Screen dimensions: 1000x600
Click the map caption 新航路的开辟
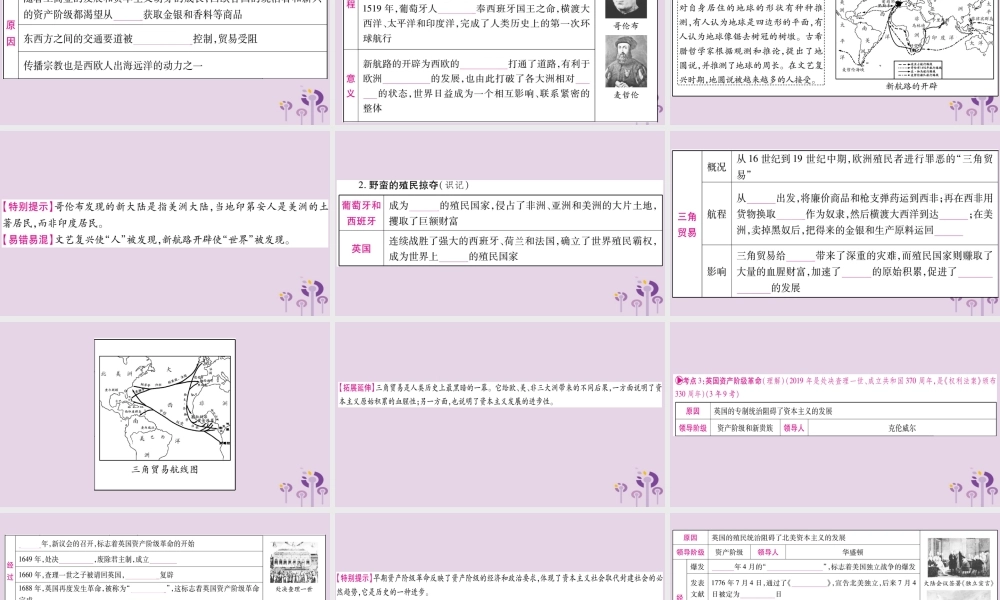[x=911, y=86]
